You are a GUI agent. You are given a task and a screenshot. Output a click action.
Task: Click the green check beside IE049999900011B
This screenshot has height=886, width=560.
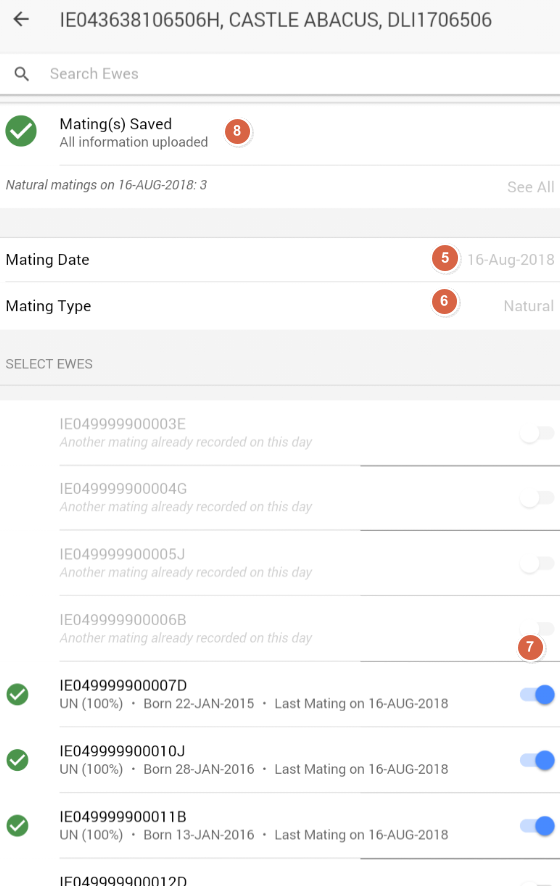click(x=18, y=826)
